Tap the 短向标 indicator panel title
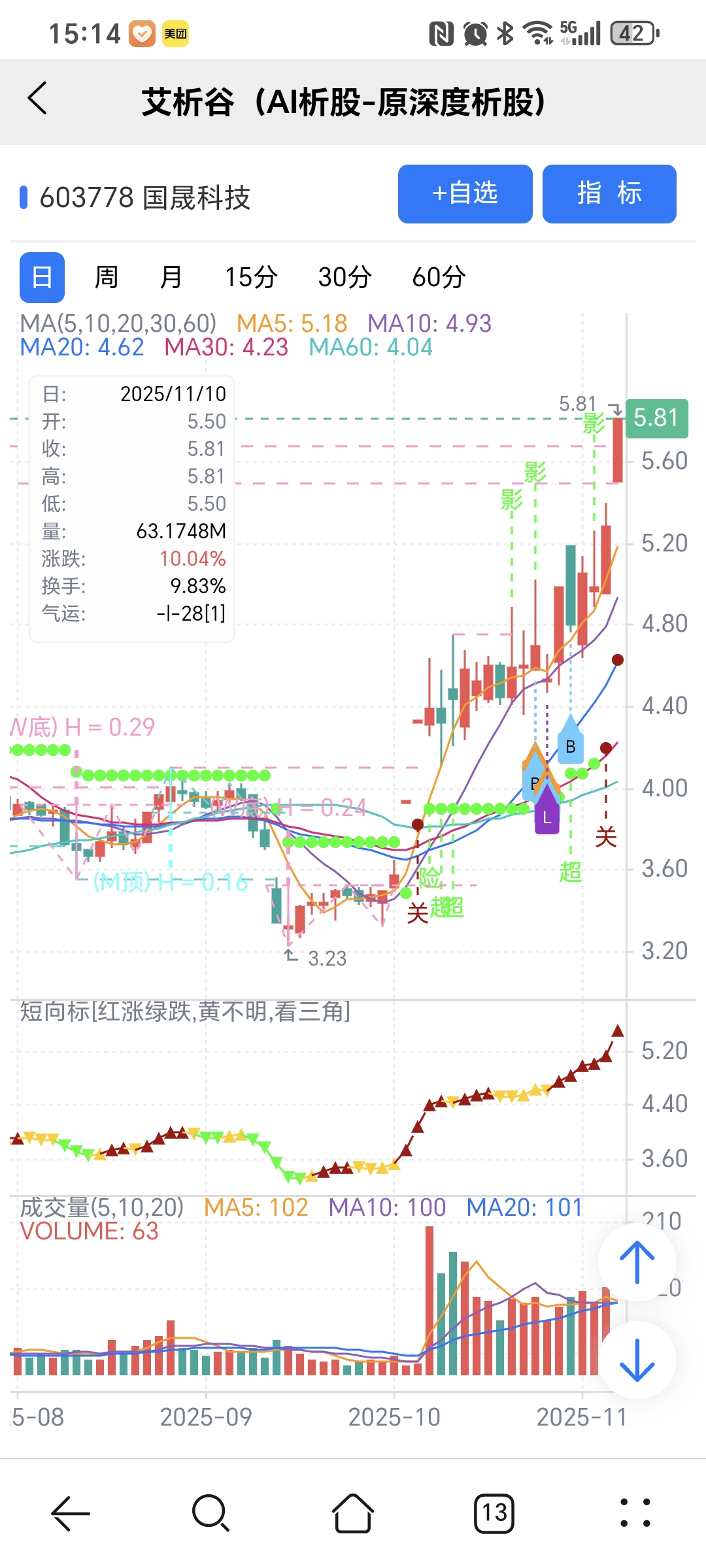 [x=186, y=1012]
